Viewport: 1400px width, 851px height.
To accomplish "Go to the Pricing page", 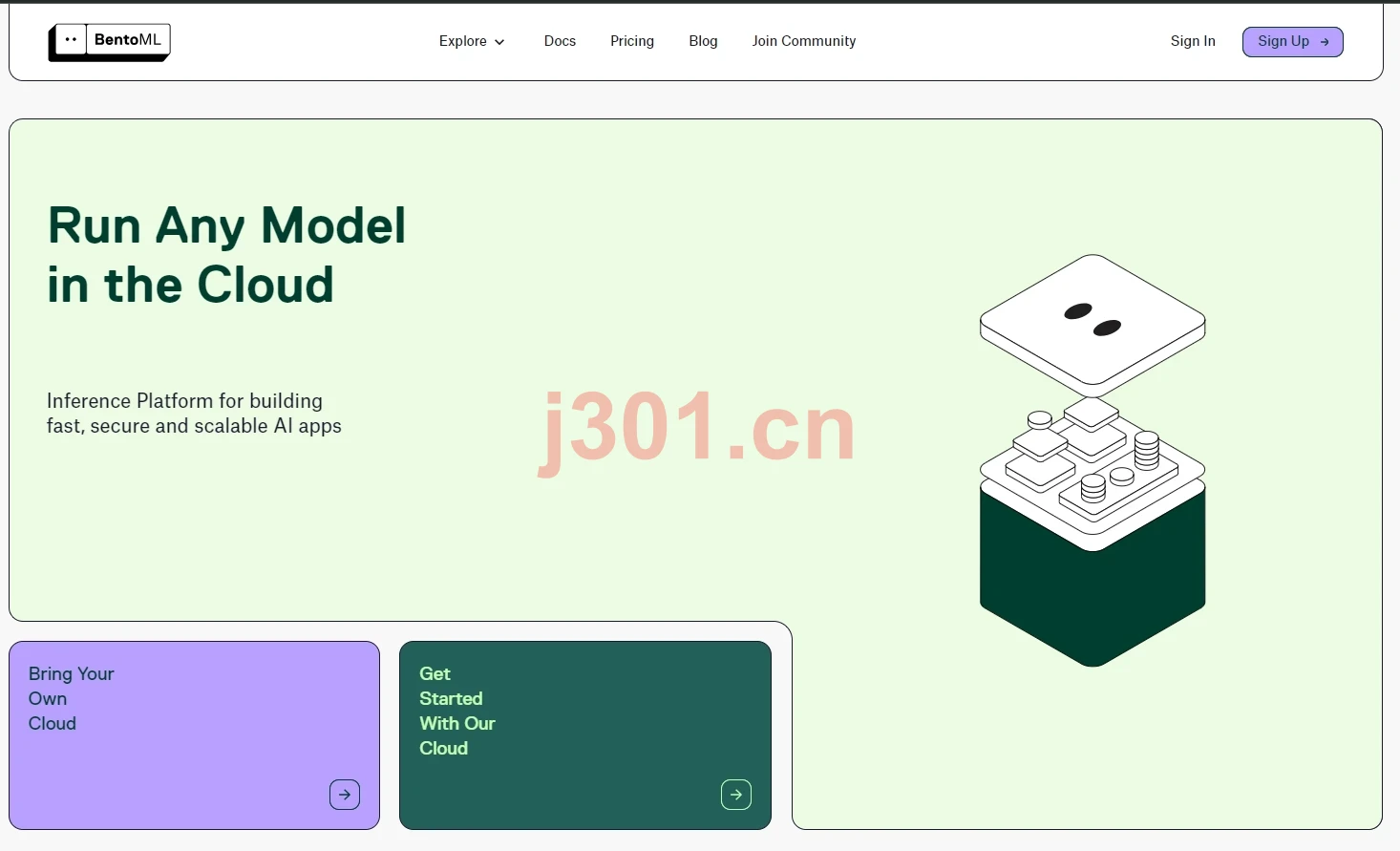I will [x=632, y=41].
